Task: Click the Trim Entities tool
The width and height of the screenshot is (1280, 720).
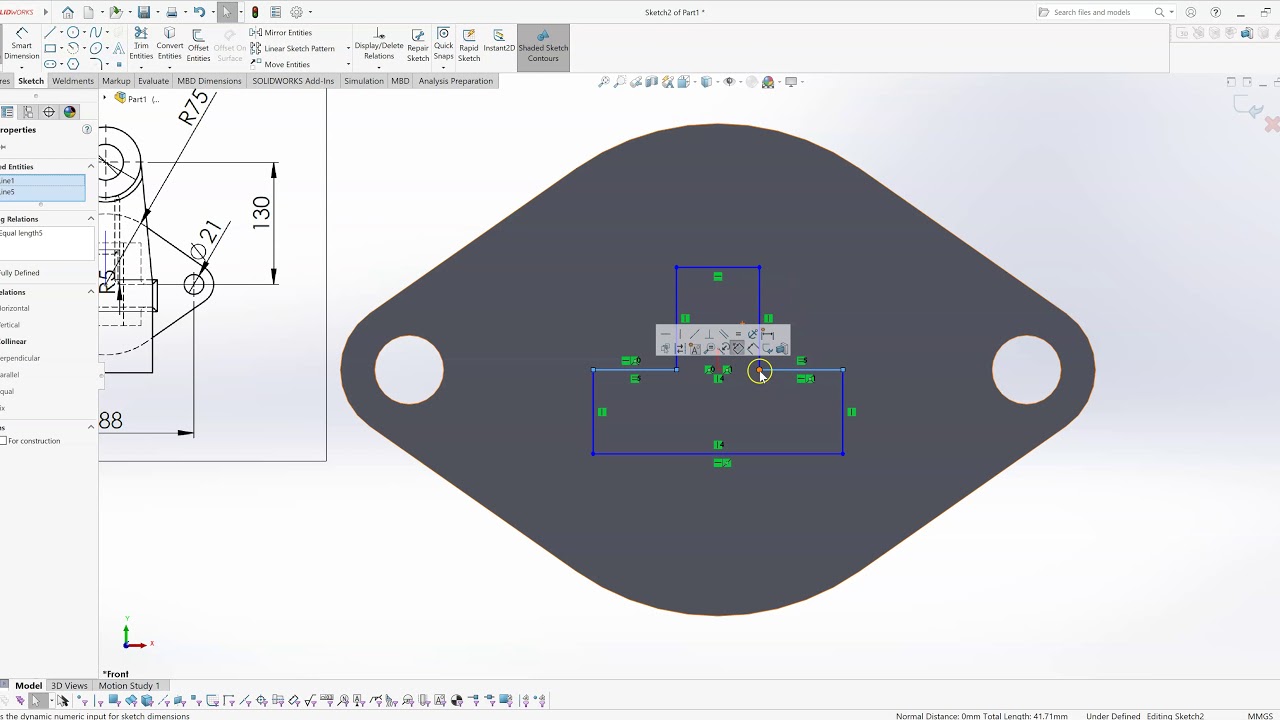Action: point(141,45)
